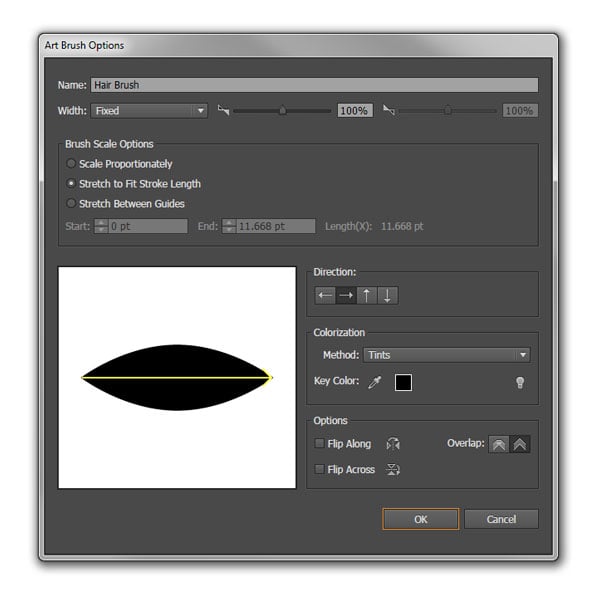Enable the Flip Across checkbox

pos(319,469)
